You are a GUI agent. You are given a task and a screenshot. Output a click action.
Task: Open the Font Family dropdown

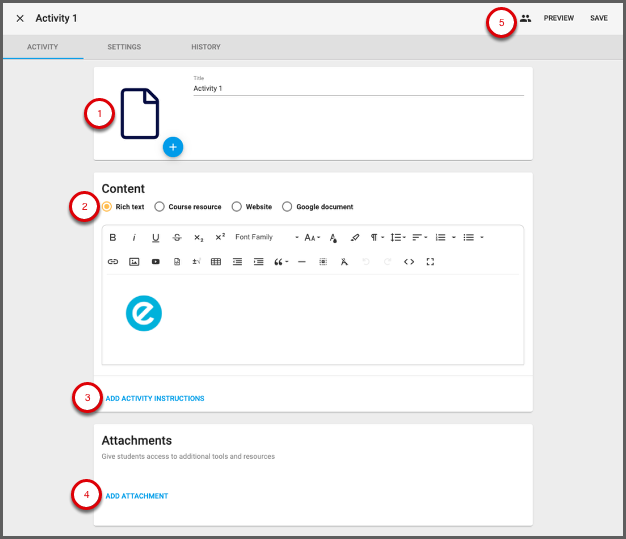click(x=266, y=237)
